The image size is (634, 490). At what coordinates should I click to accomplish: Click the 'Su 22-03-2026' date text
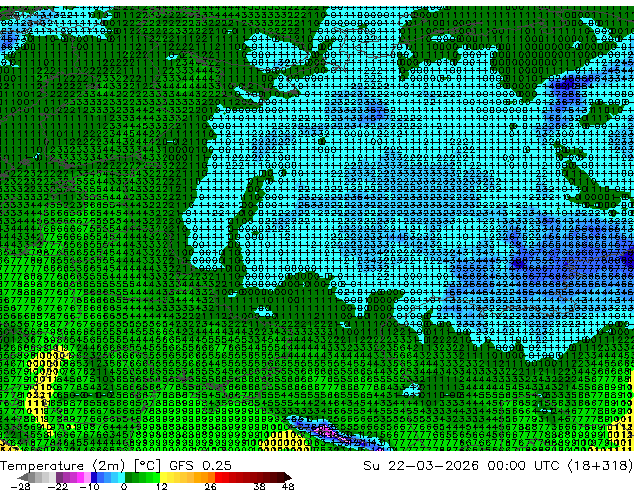421,466
